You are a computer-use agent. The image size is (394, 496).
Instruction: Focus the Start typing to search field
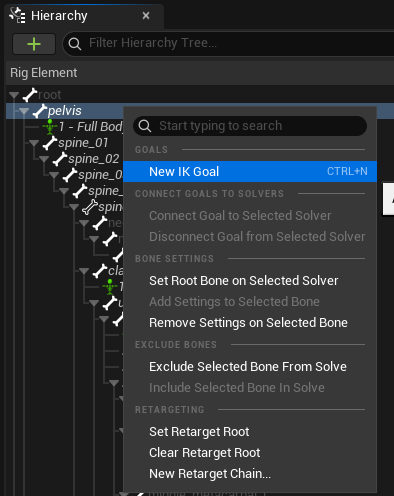click(x=250, y=126)
